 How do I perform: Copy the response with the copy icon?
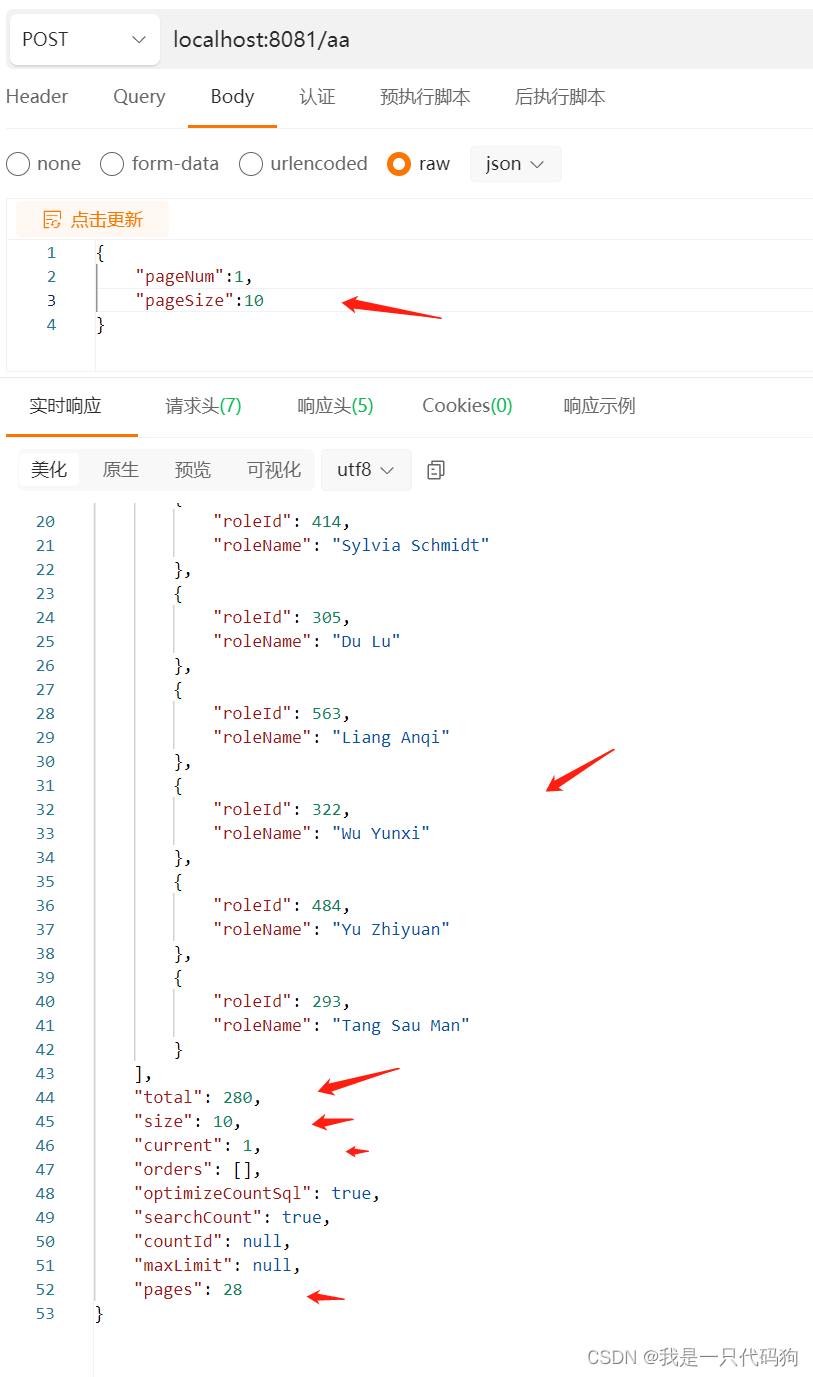coord(434,468)
